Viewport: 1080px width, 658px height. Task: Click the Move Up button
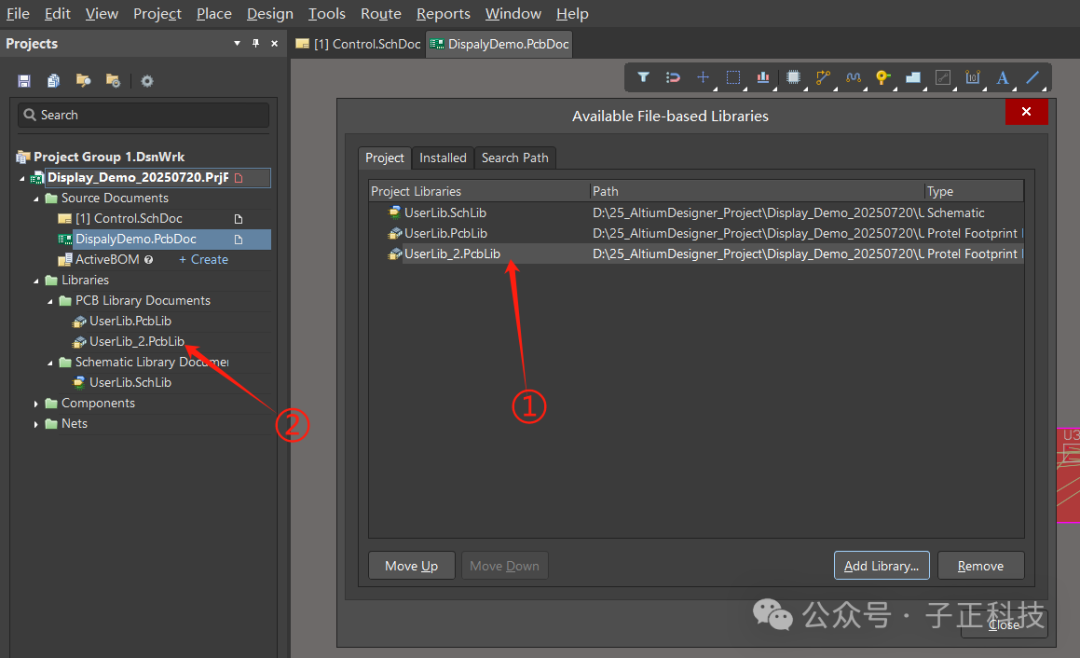tap(411, 566)
